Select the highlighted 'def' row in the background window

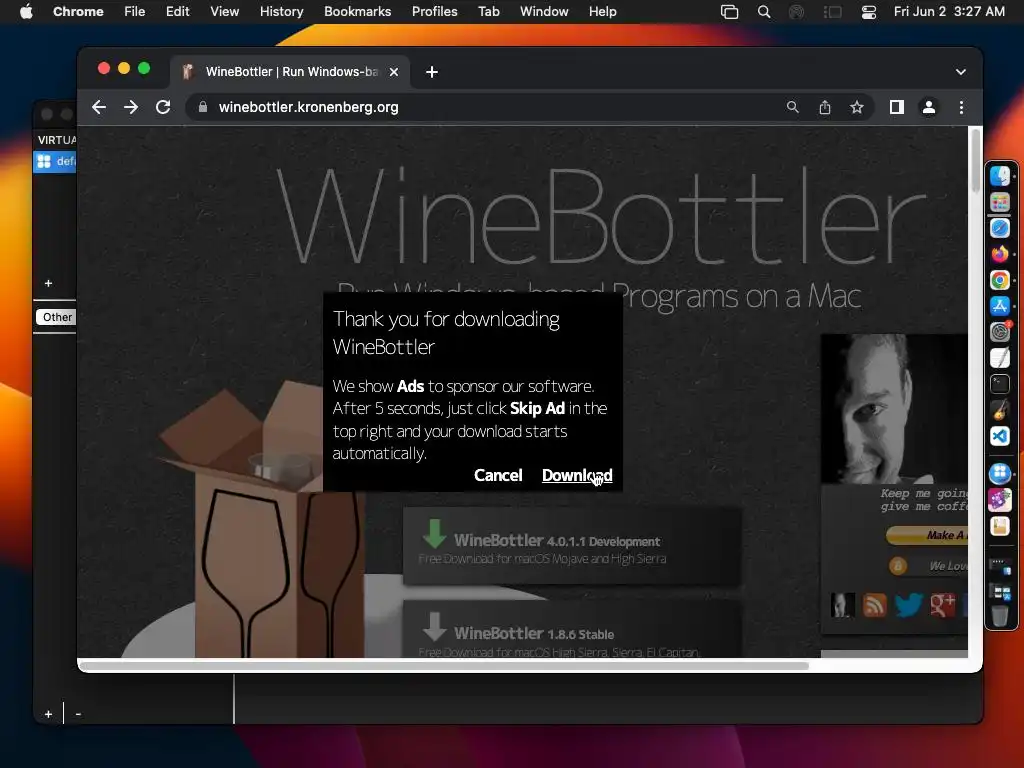pyautogui.click(x=55, y=161)
